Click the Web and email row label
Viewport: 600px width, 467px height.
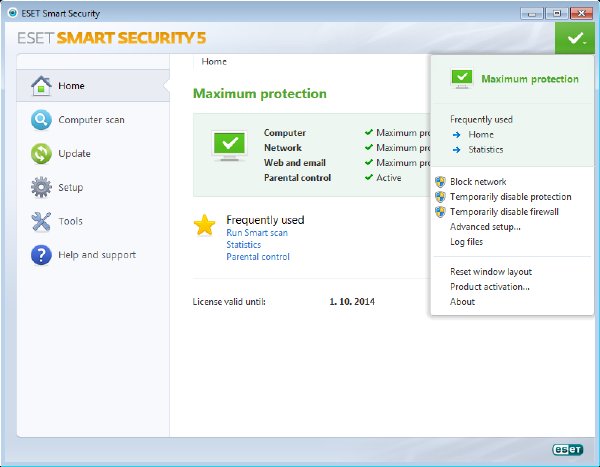click(295, 163)
